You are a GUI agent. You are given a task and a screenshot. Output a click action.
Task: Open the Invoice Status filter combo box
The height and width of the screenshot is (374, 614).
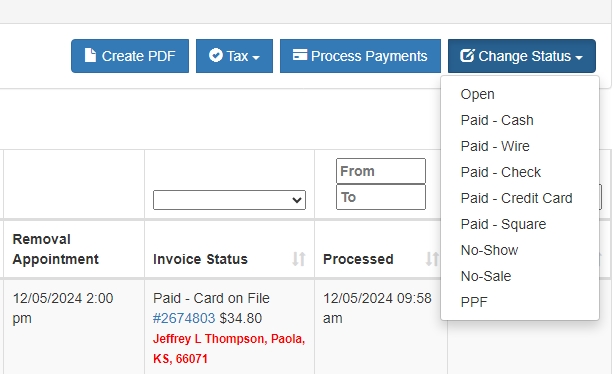point(229,200)
